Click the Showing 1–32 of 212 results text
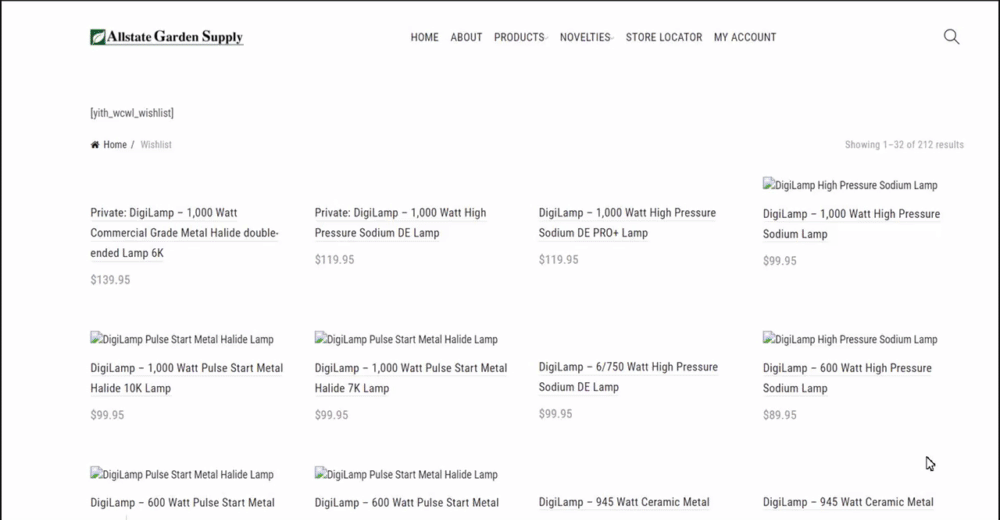 point(904,145)
